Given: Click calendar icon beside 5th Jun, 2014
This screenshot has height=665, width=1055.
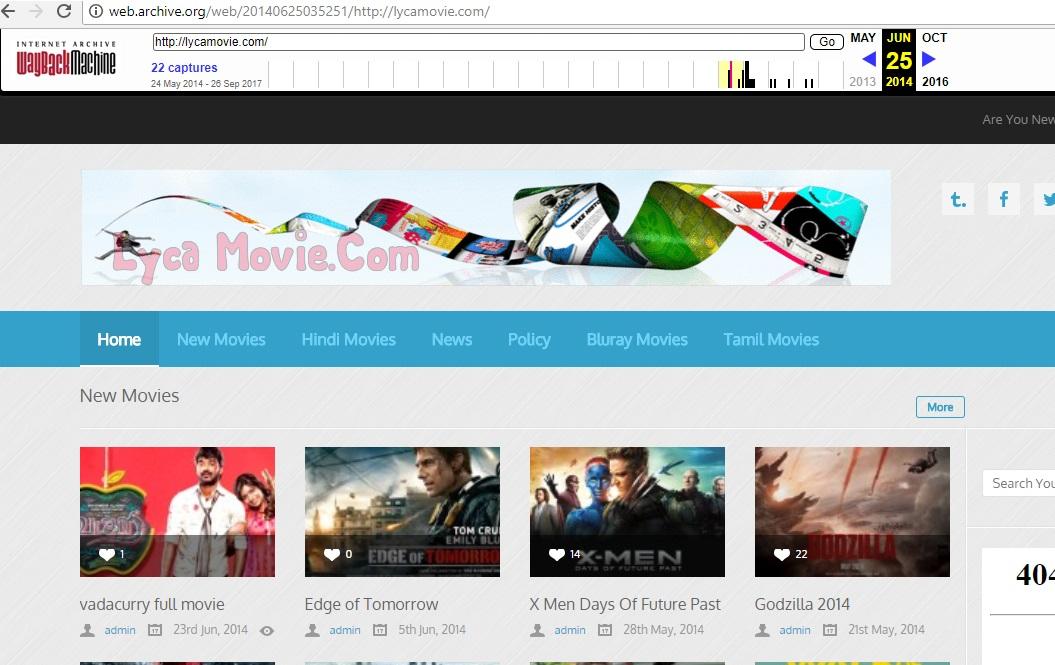Looking at the screenshot, I should (x=380, y=630).
